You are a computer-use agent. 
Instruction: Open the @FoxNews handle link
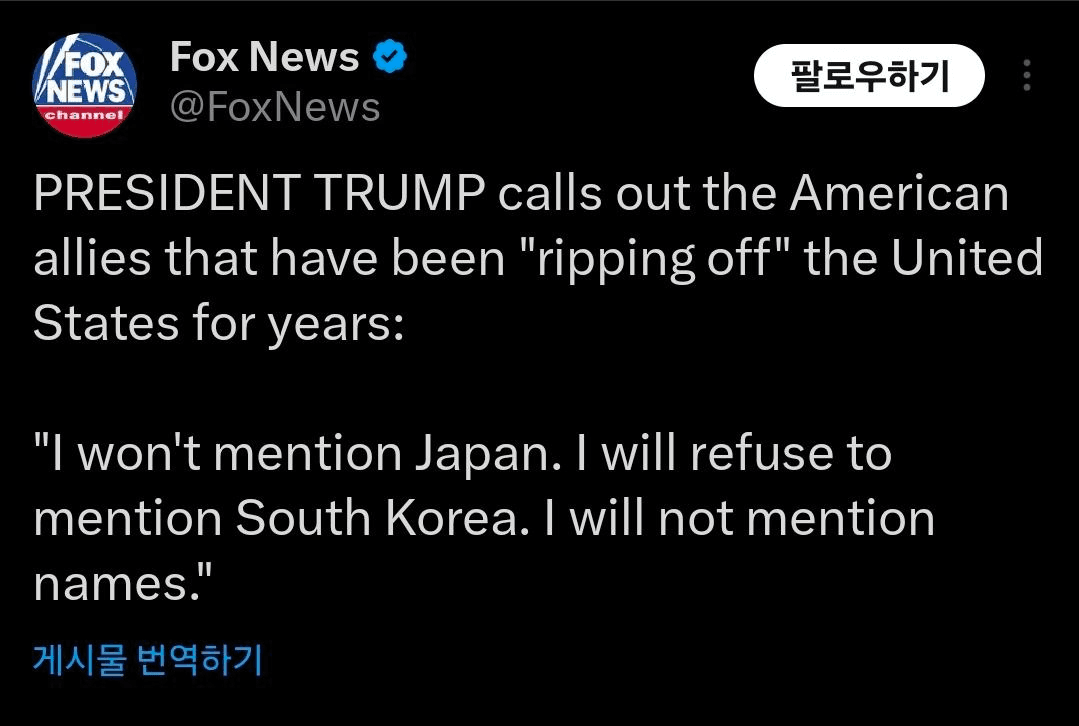click(275, 107)
